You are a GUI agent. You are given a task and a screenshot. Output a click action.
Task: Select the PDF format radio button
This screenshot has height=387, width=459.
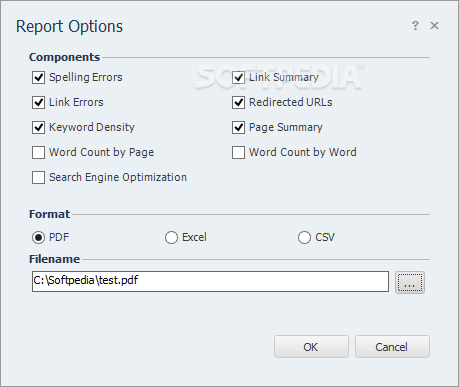coord(38,238)
